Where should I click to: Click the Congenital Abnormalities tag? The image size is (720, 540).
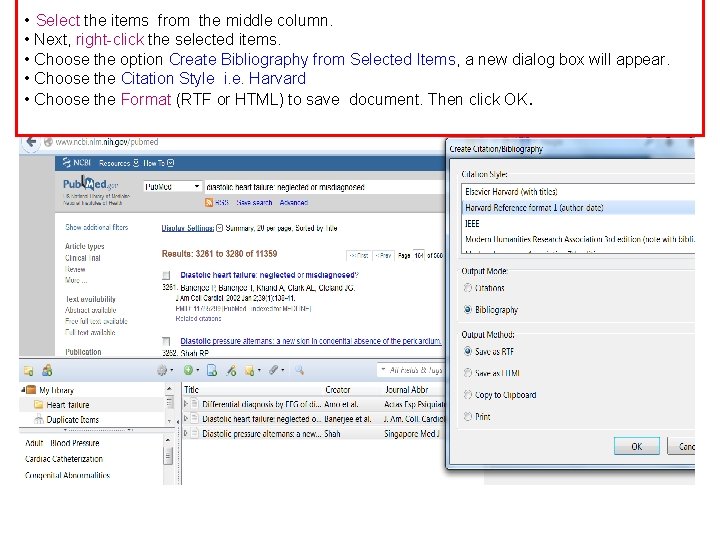pos(68,475)
